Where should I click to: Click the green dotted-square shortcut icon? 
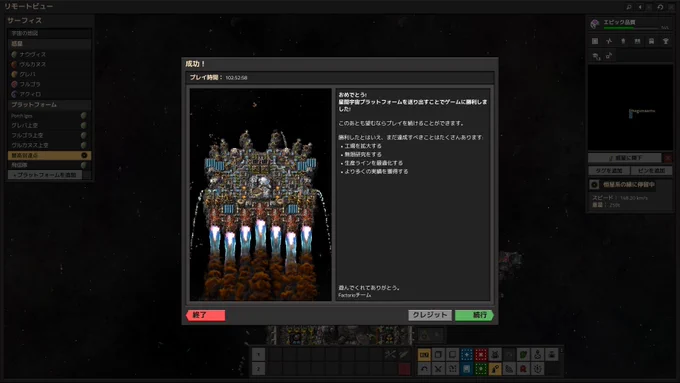[x=481, y=369]
